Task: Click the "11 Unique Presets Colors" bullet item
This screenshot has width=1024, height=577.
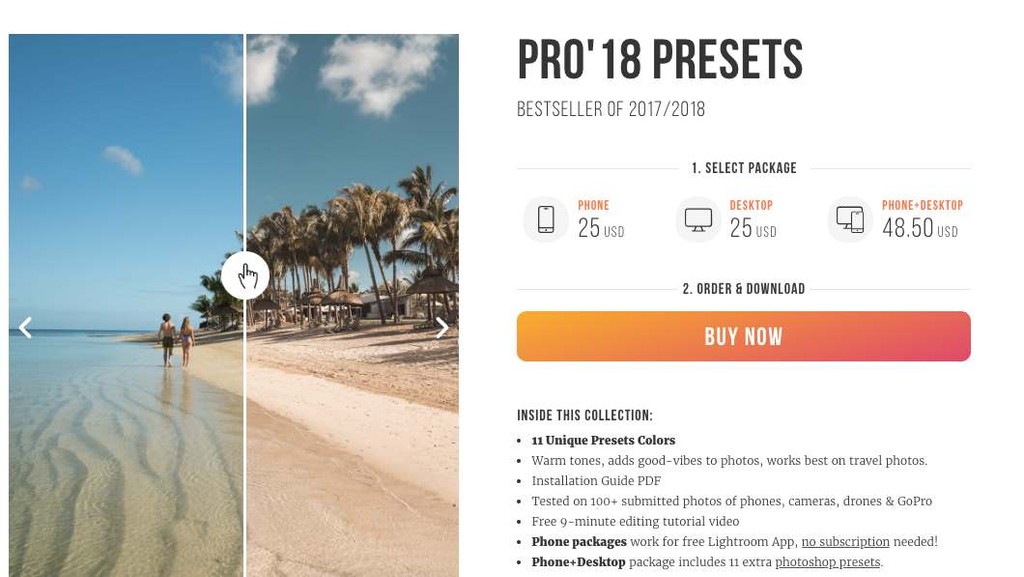Action: pos(601,440)
